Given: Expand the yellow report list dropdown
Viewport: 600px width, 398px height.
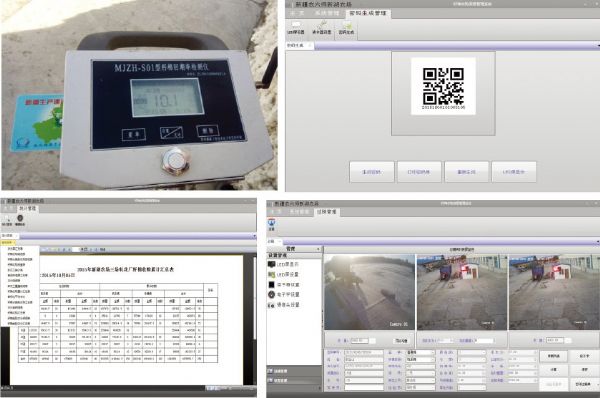Looking at the screenshot, I should click(x=8, y=243).
